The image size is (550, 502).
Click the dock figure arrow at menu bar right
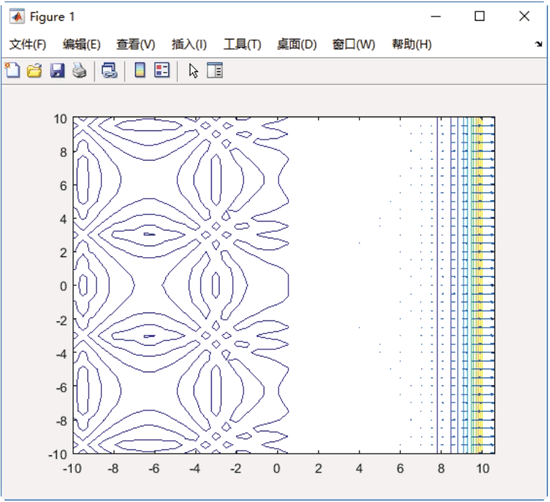[x=539, y=44]
